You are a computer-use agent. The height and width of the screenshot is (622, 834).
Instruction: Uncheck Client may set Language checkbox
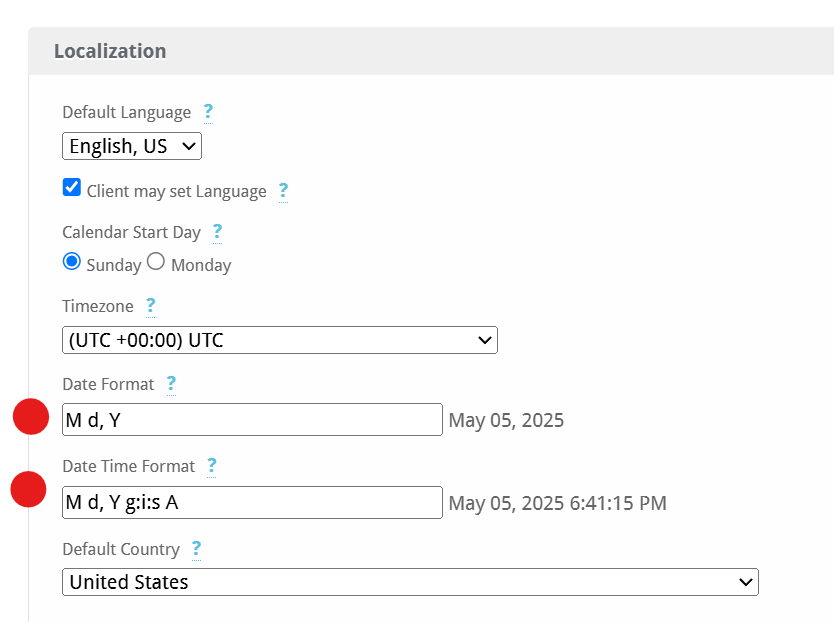72,187
